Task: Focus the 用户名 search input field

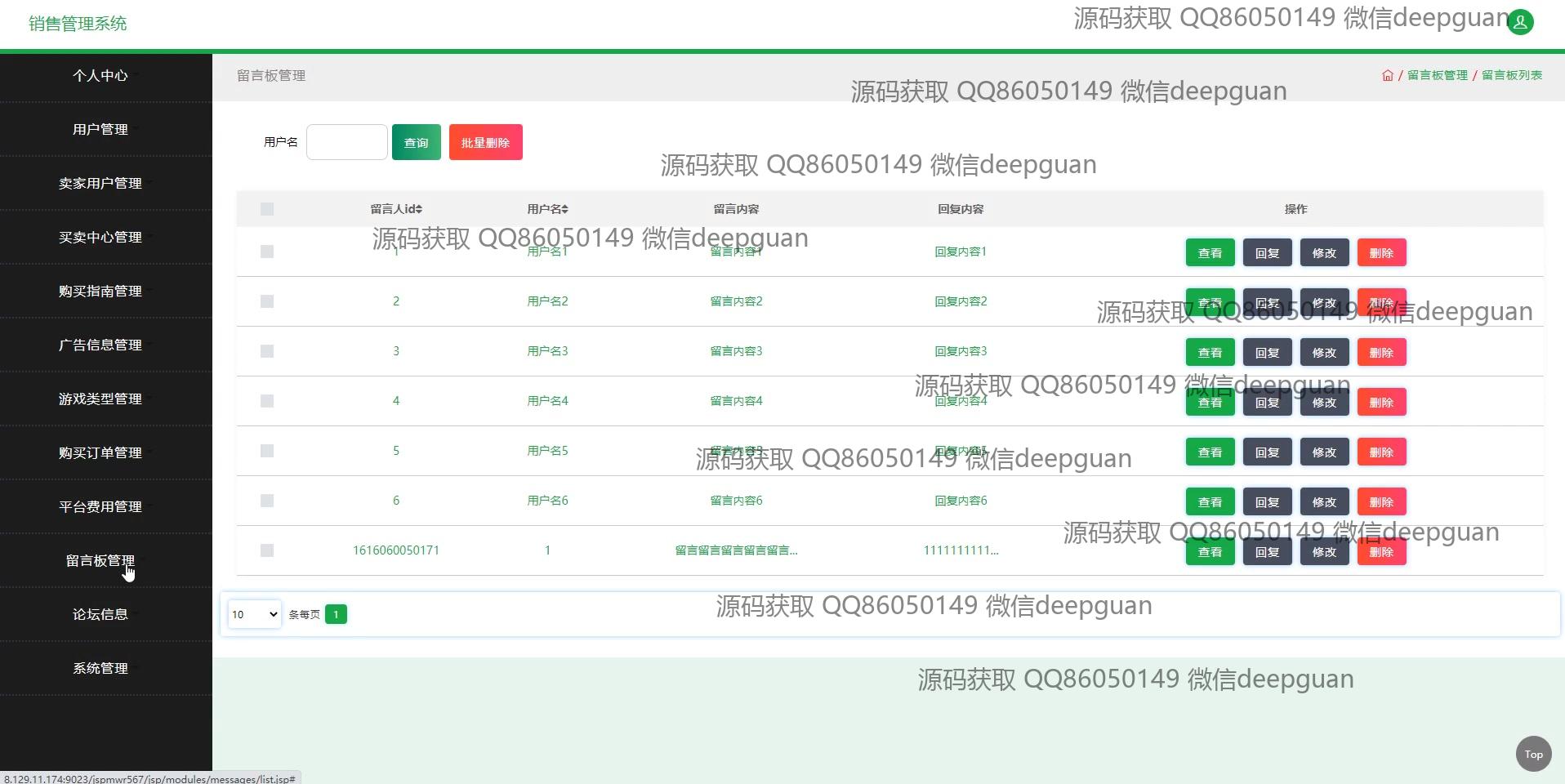Action: point(347,142)
